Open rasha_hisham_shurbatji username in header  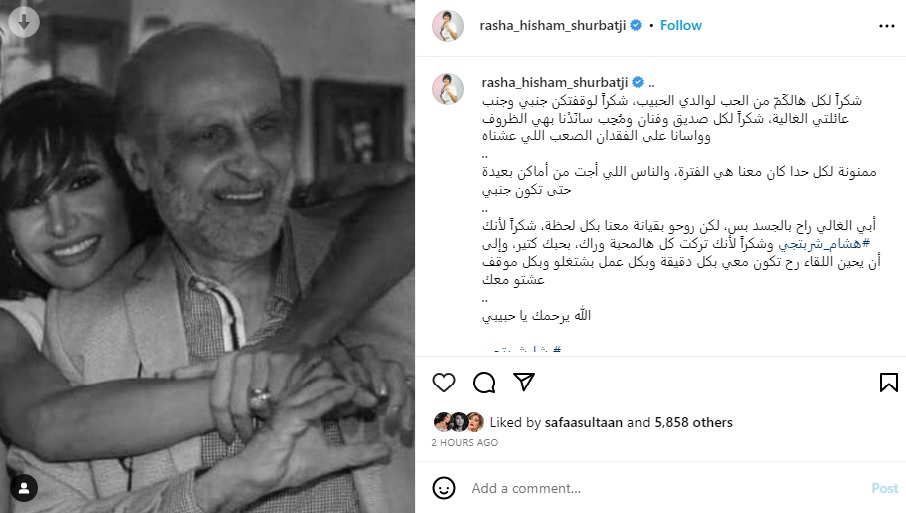(x=552, y=25)
